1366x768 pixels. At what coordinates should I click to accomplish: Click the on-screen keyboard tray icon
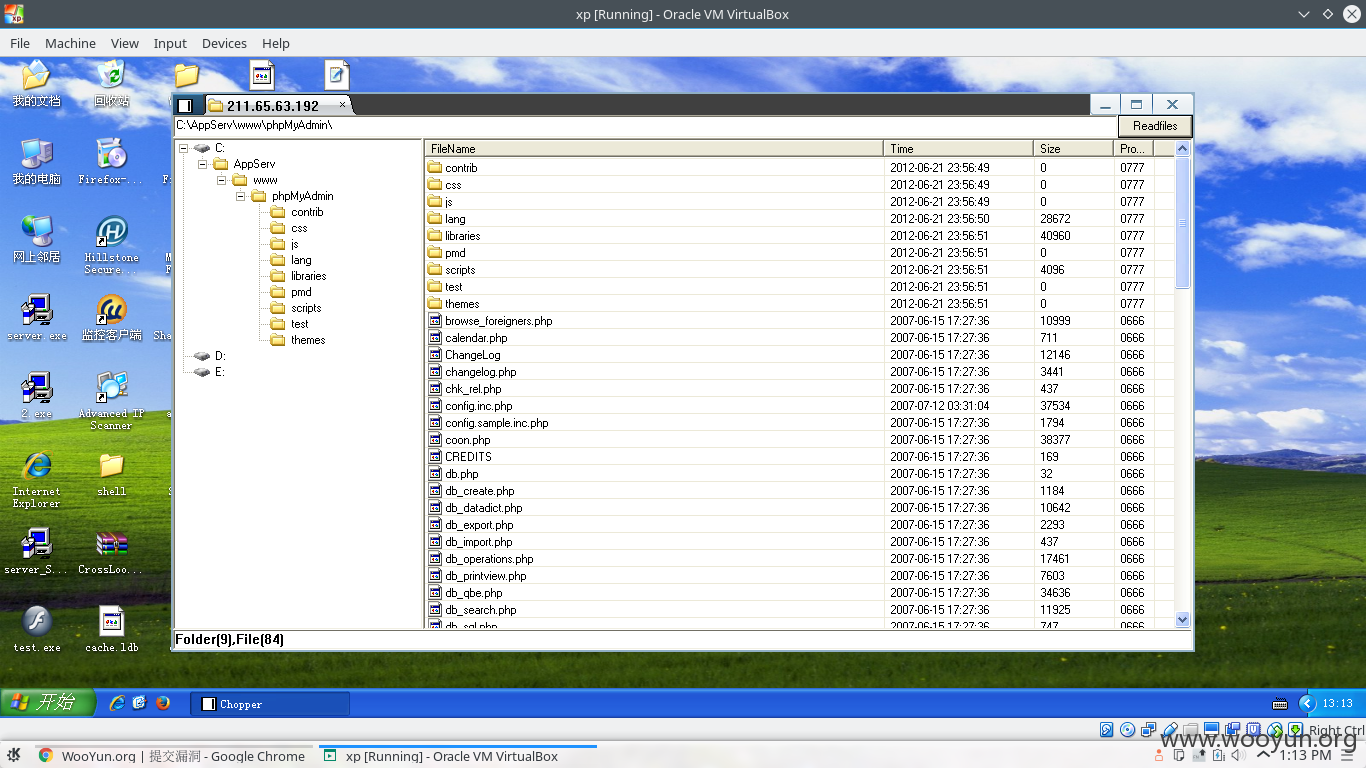tap(1280, 703)
